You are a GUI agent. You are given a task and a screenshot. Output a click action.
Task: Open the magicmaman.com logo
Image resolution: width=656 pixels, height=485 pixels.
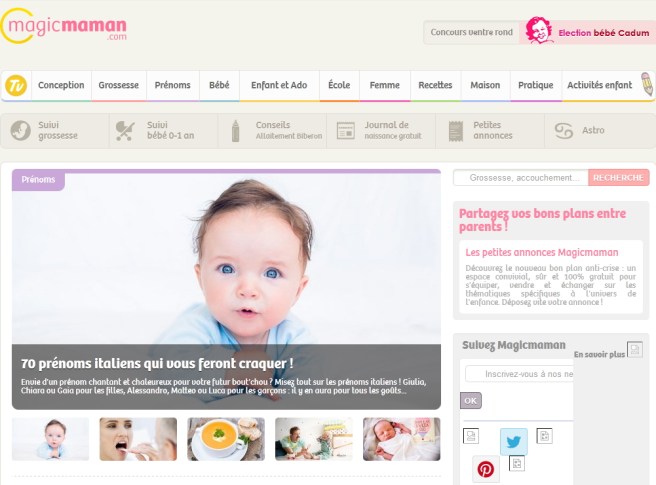tap(64, 26)
